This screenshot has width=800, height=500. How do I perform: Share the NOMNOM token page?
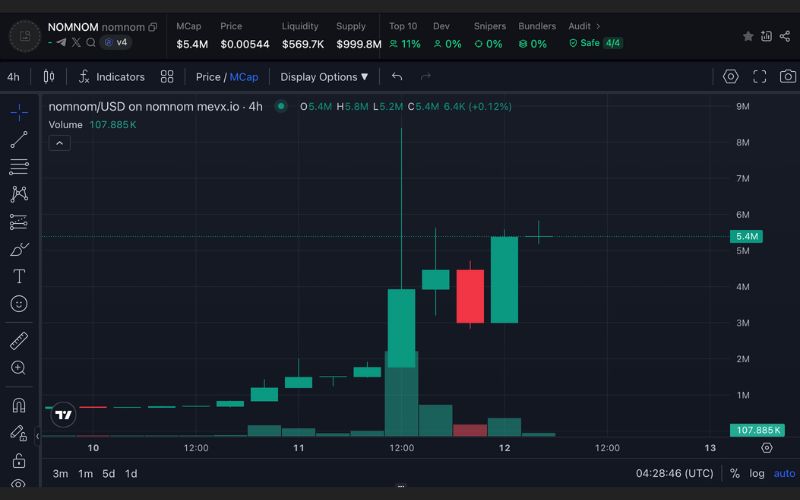(x=785, y=36)
